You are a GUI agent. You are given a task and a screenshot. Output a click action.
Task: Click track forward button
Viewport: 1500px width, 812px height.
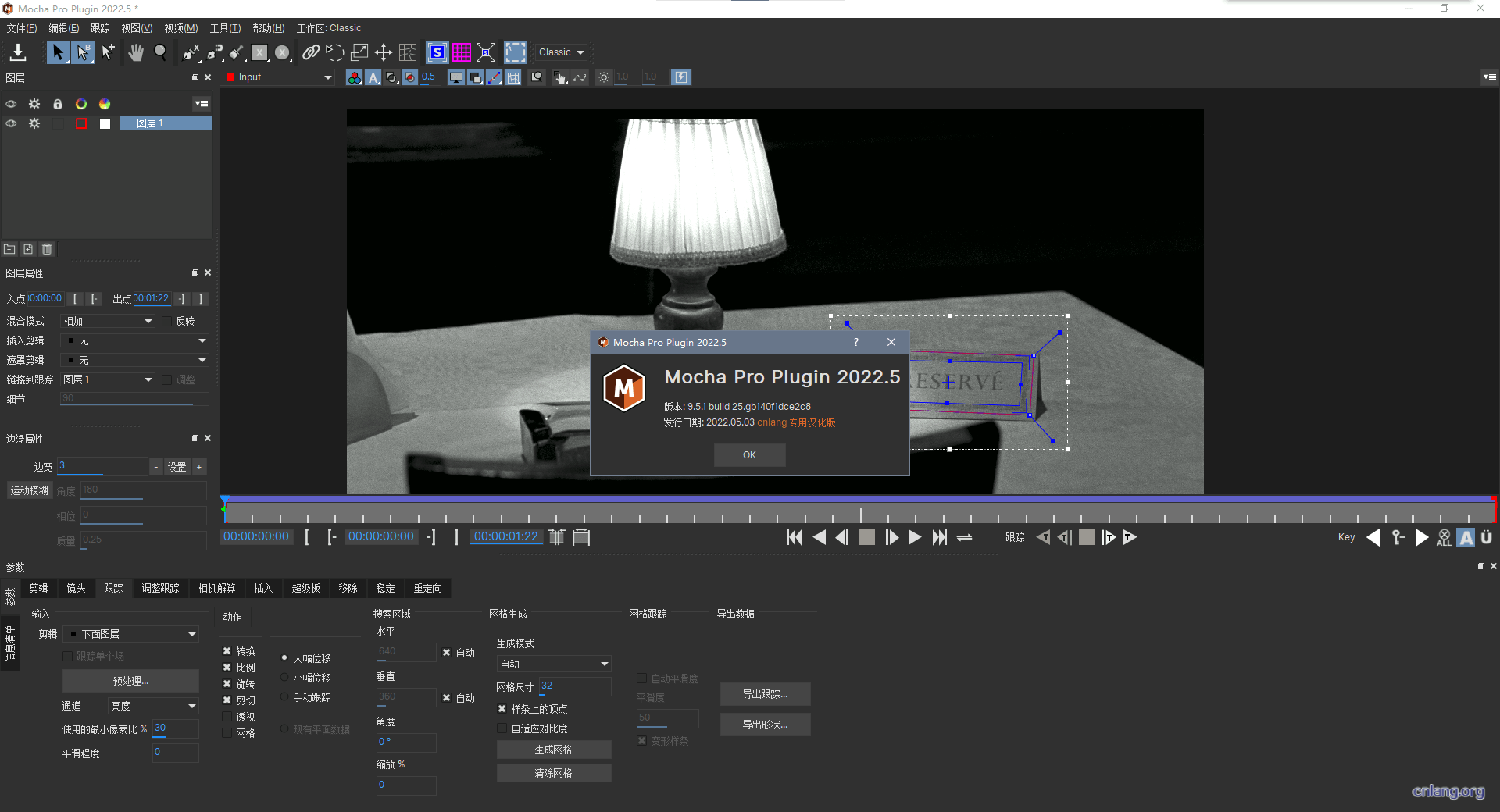pos(1130,537)
